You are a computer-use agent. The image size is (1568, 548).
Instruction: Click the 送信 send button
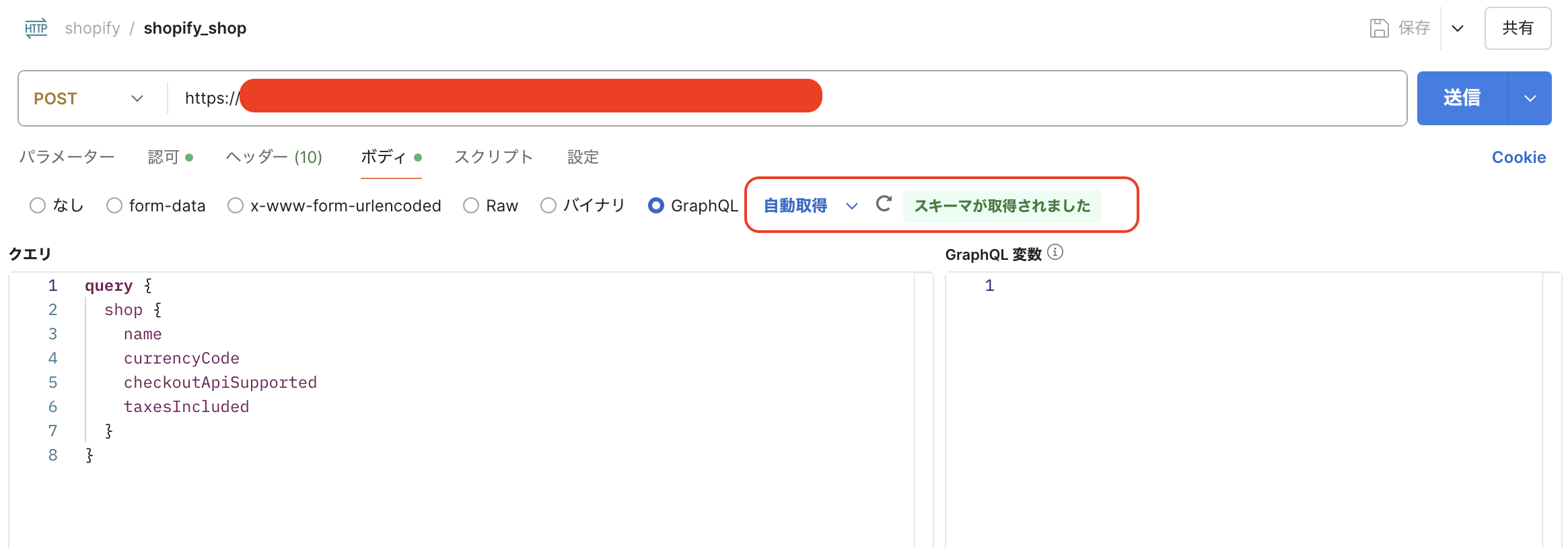coord(1462,98)
